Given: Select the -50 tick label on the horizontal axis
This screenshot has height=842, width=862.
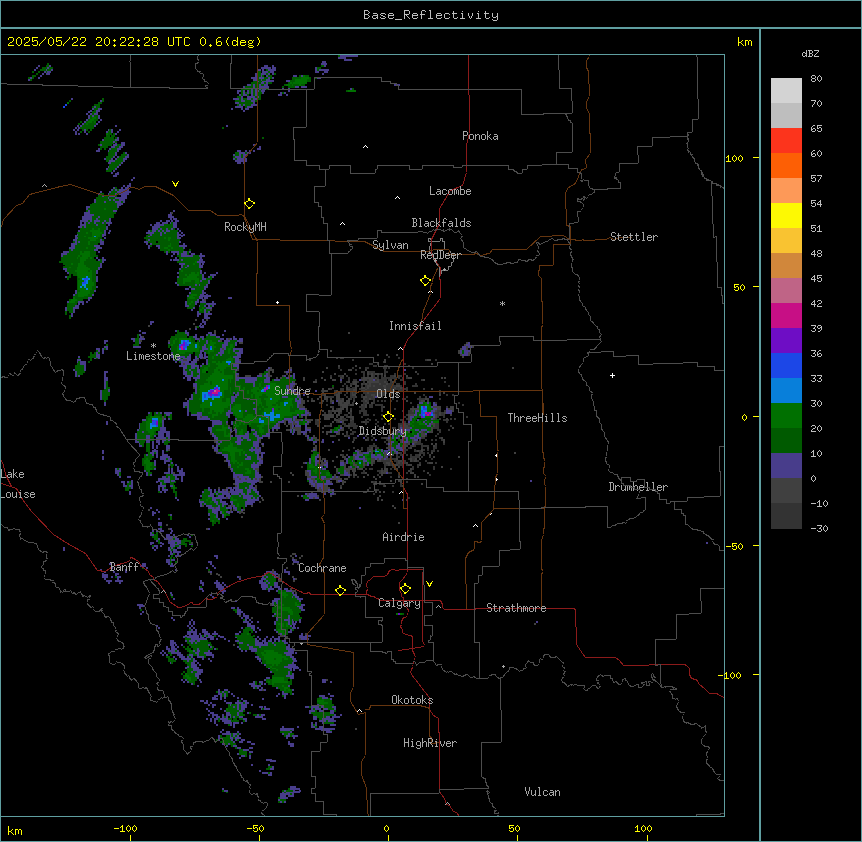Looking at the screenshot, I should [x=256, y=828].
